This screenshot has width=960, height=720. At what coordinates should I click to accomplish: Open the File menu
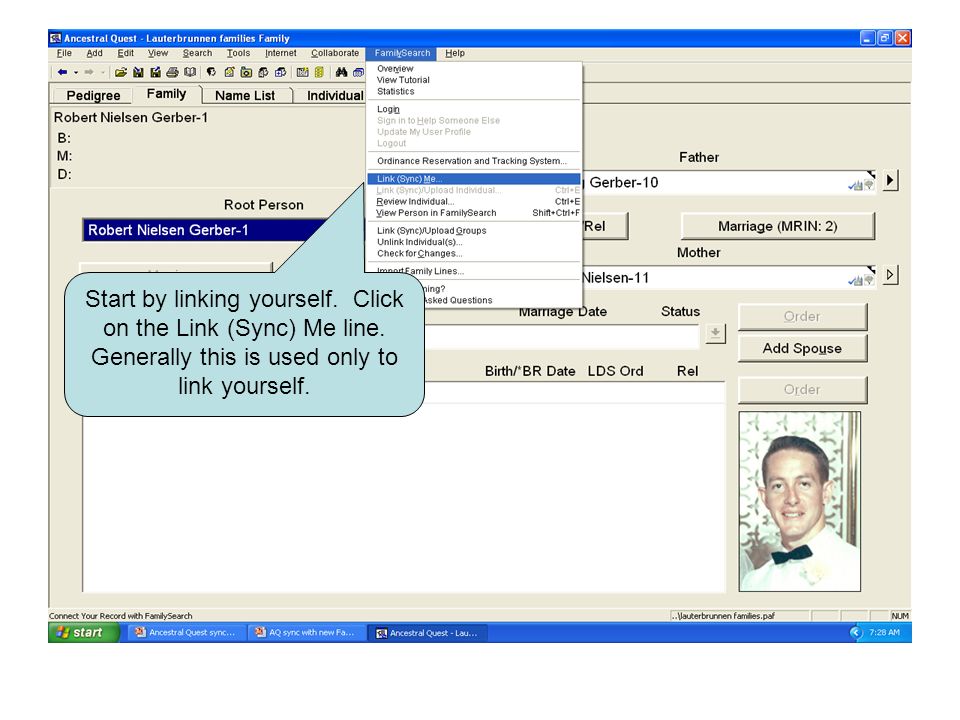(x=64, y=53)
